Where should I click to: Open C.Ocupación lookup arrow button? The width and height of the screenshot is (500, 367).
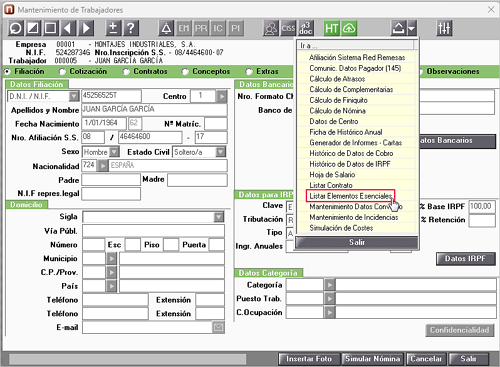coord(330,312)
